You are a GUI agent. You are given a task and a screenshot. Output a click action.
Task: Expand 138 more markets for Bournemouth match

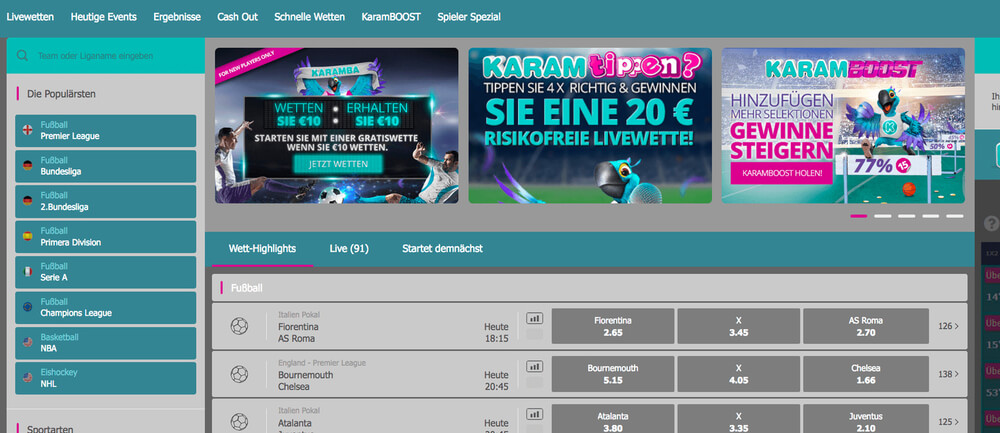(948, 374)
